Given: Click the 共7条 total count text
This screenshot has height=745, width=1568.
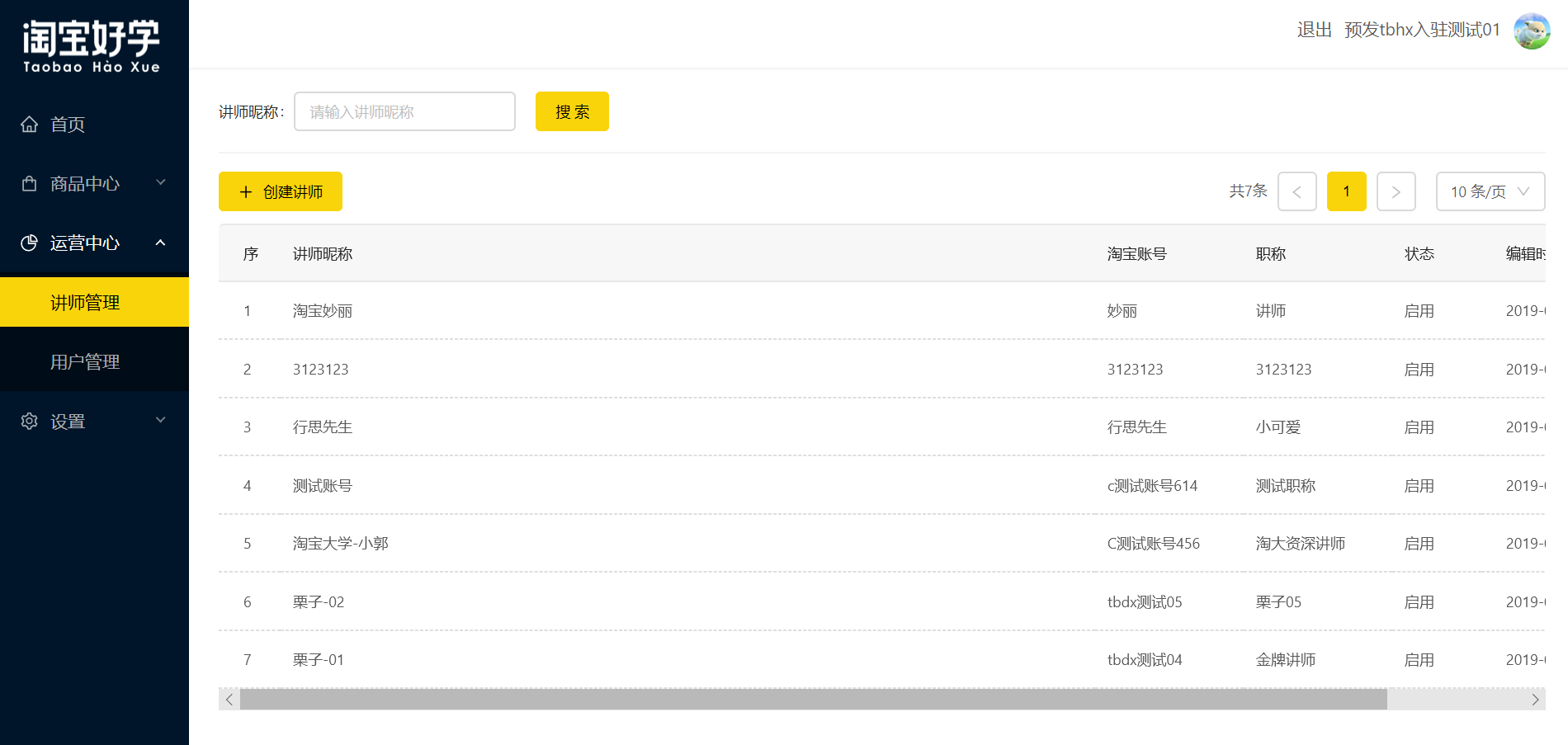Looking at the screenshot, I should [x=1248, y=191].
